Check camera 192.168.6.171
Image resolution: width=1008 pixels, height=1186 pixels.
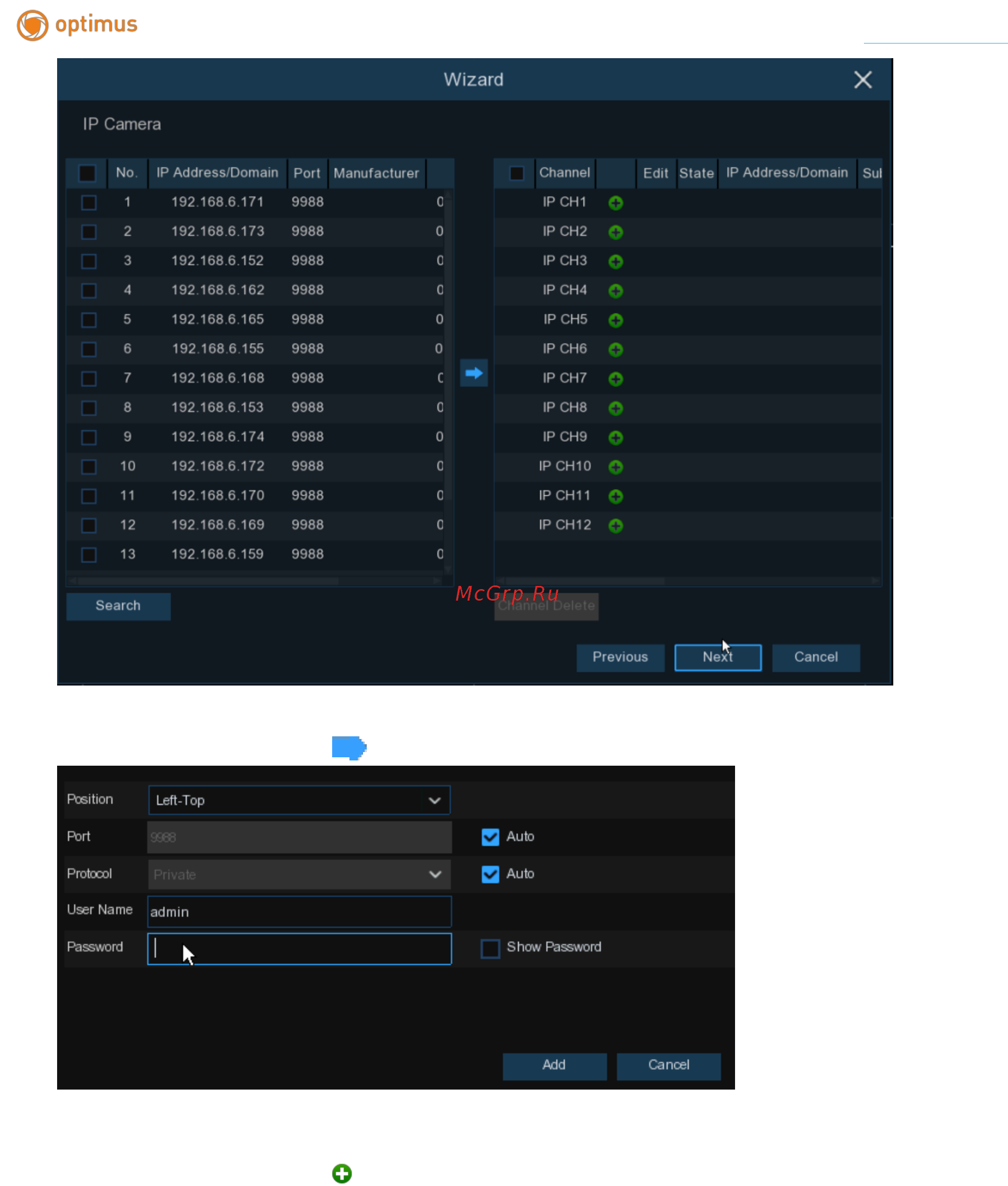point(89,202)
